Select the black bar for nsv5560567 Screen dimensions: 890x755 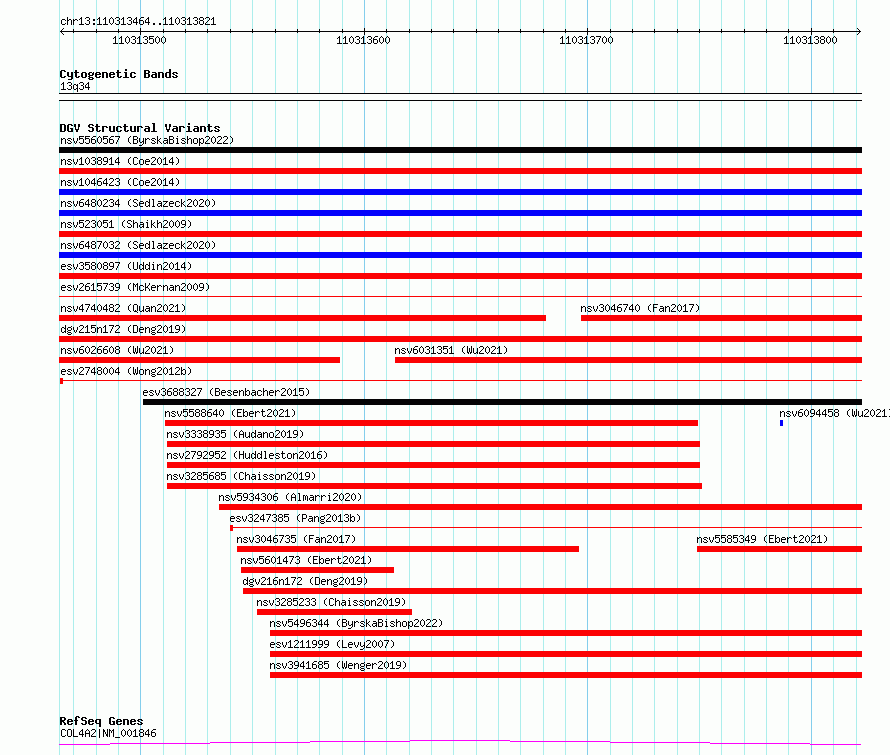[460, 150]
